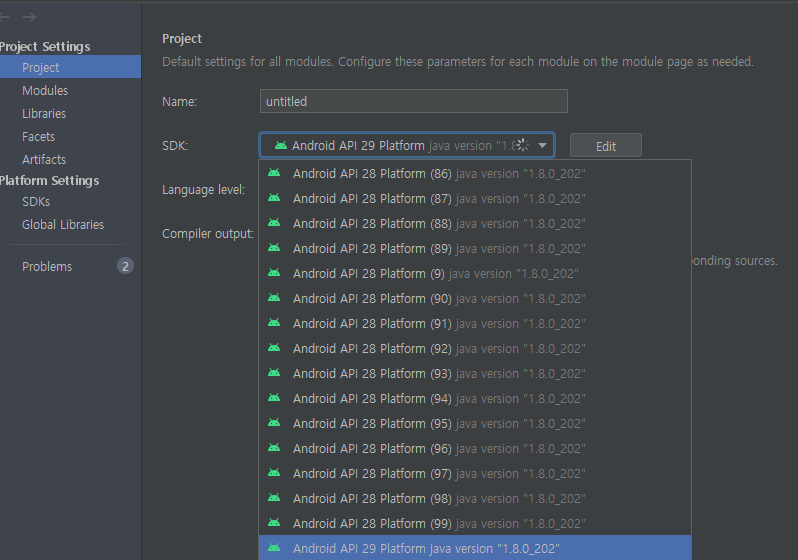Click Android icon inside SDK combo box

pyautogui.click(x=280, y=145)
